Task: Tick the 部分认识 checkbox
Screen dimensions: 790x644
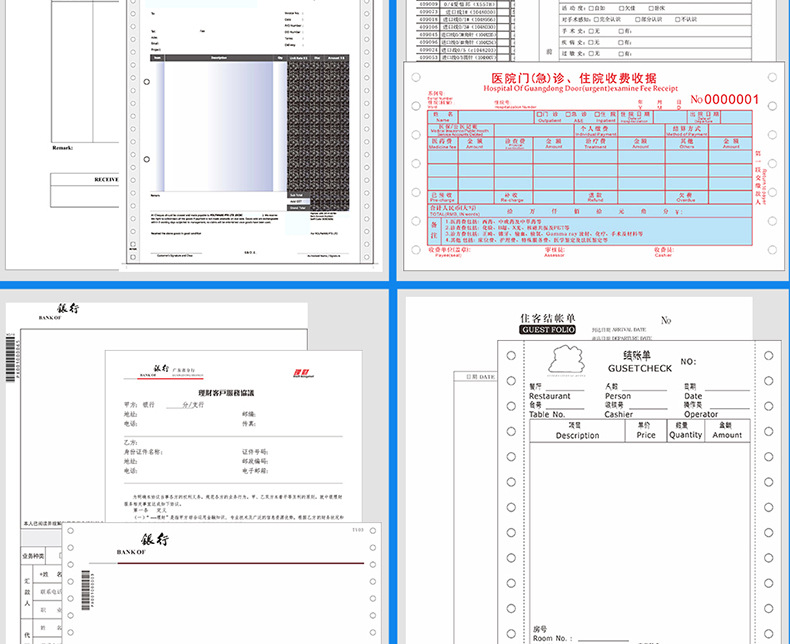Action: (638, 19)
